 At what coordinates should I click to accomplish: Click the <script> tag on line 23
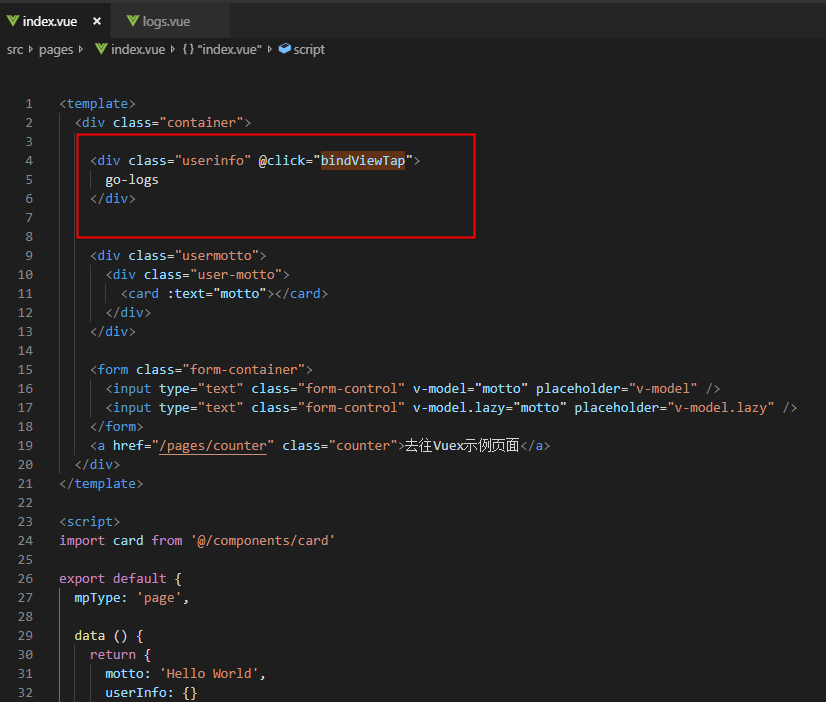coord(90,522)
